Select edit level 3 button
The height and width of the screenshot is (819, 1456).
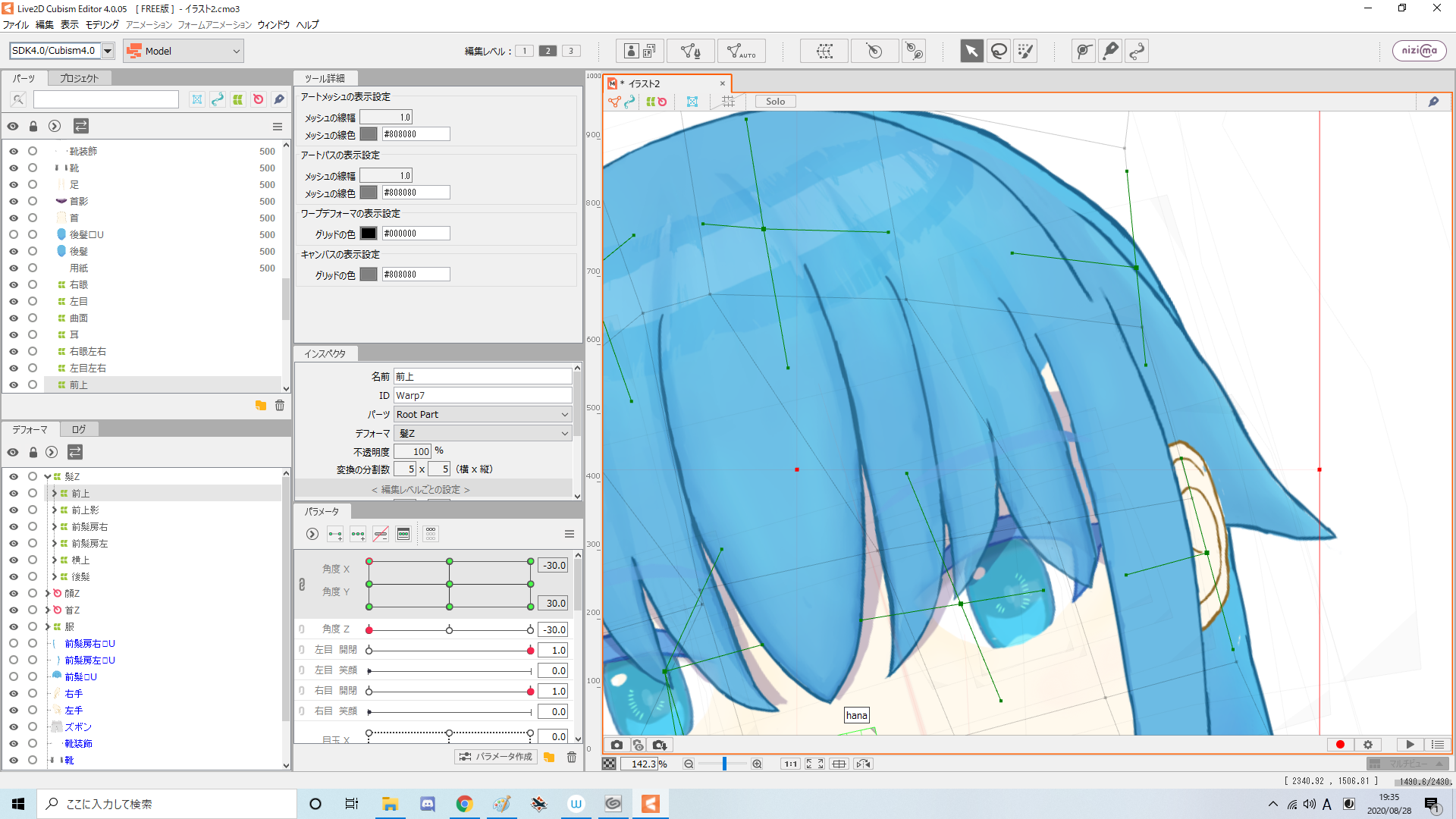pos(571,51)
